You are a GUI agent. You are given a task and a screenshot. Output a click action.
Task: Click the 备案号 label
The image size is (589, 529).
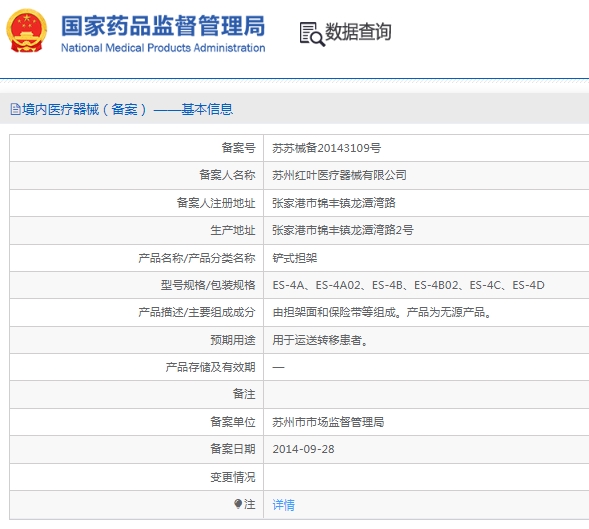coord(238,148)
